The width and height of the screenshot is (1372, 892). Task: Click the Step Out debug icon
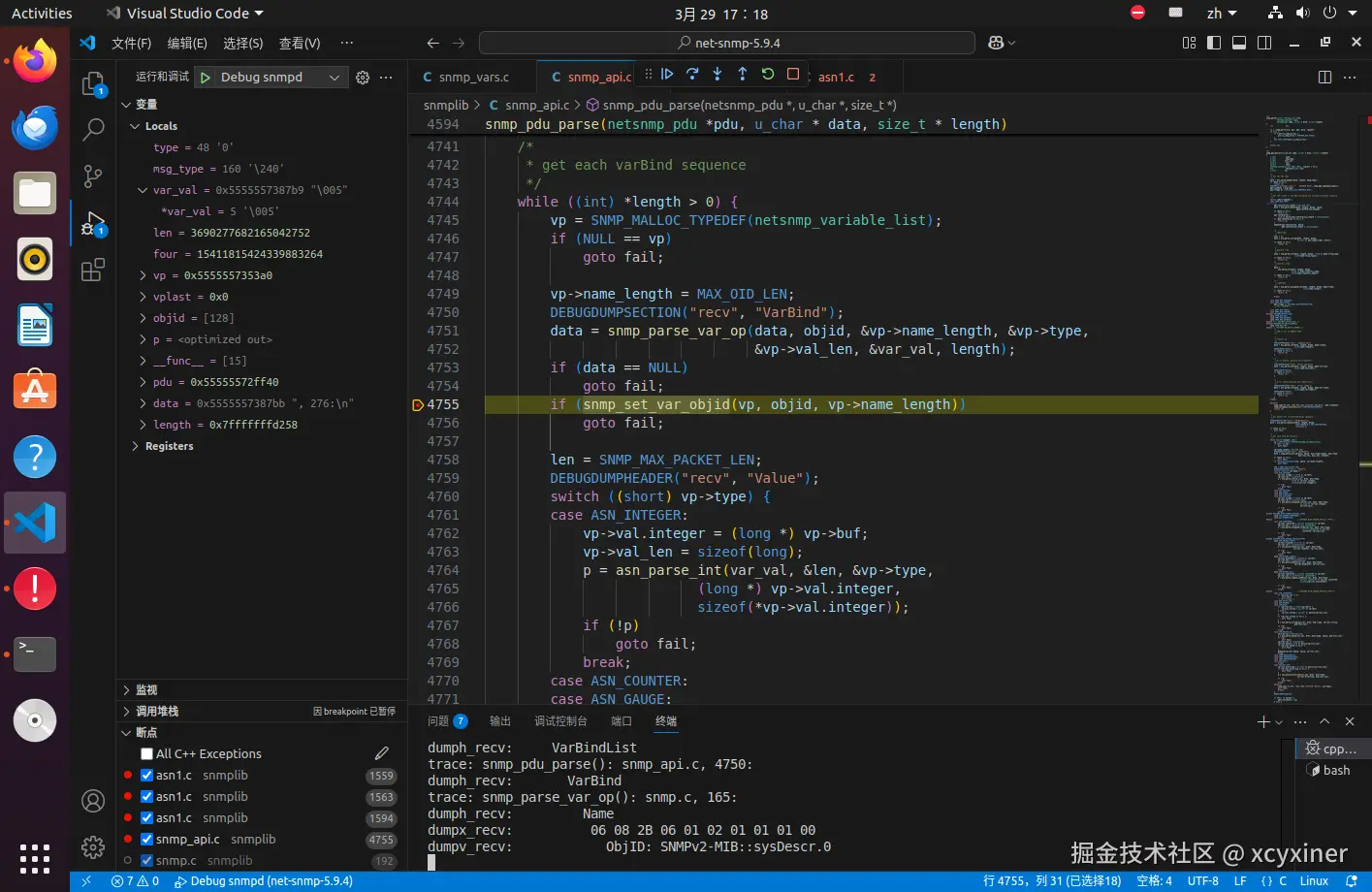coord(743,75)
